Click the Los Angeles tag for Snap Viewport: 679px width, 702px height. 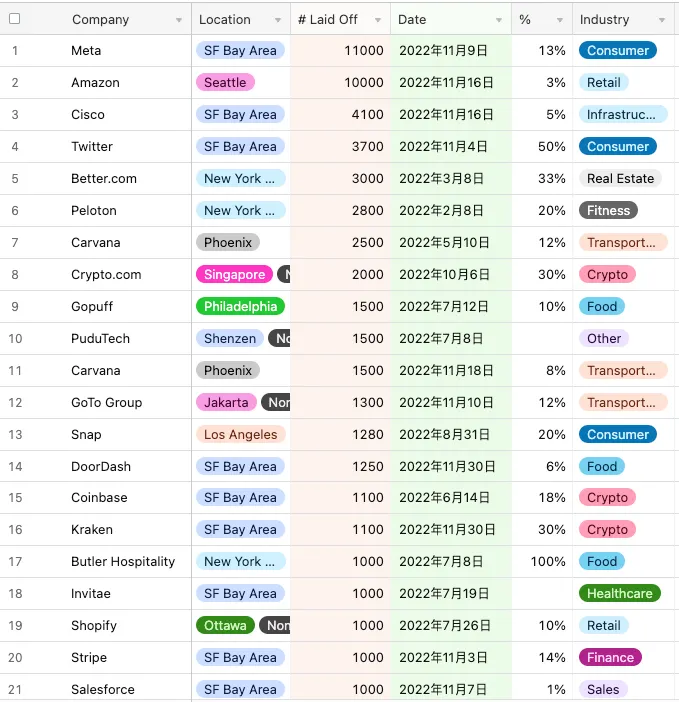[x=240, y=435]
